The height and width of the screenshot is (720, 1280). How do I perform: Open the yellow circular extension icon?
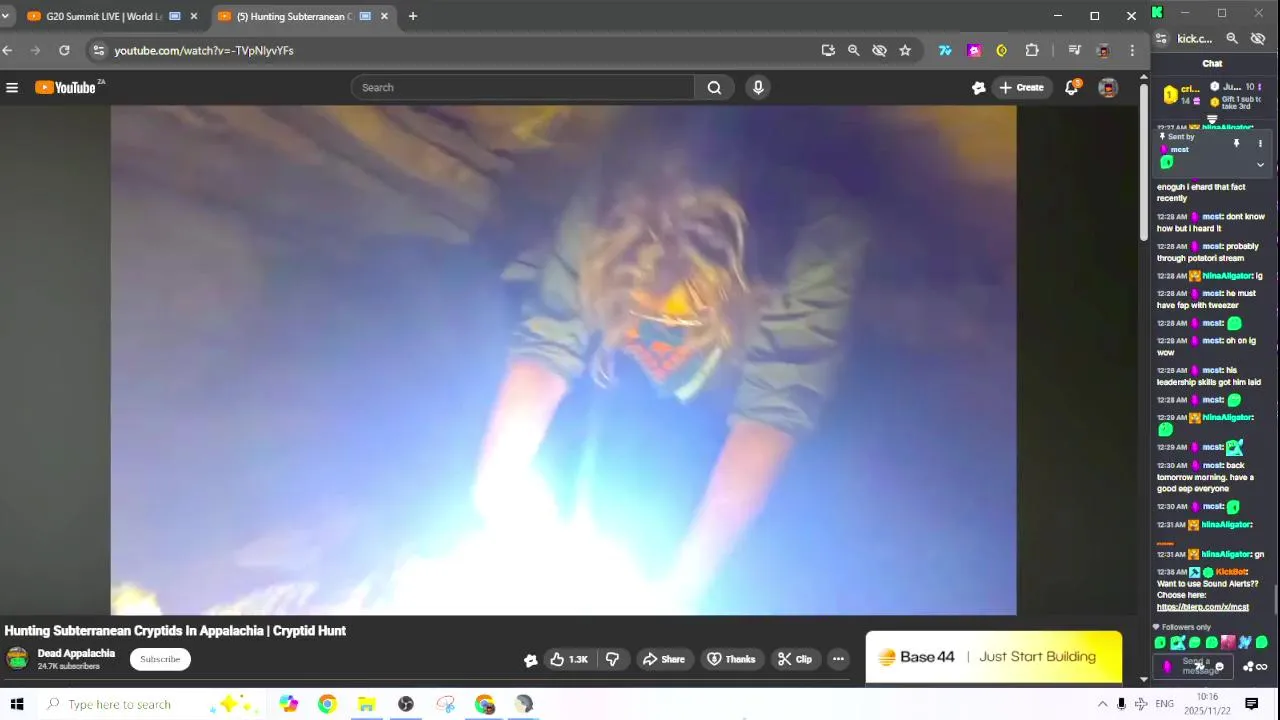(1002, 50)
